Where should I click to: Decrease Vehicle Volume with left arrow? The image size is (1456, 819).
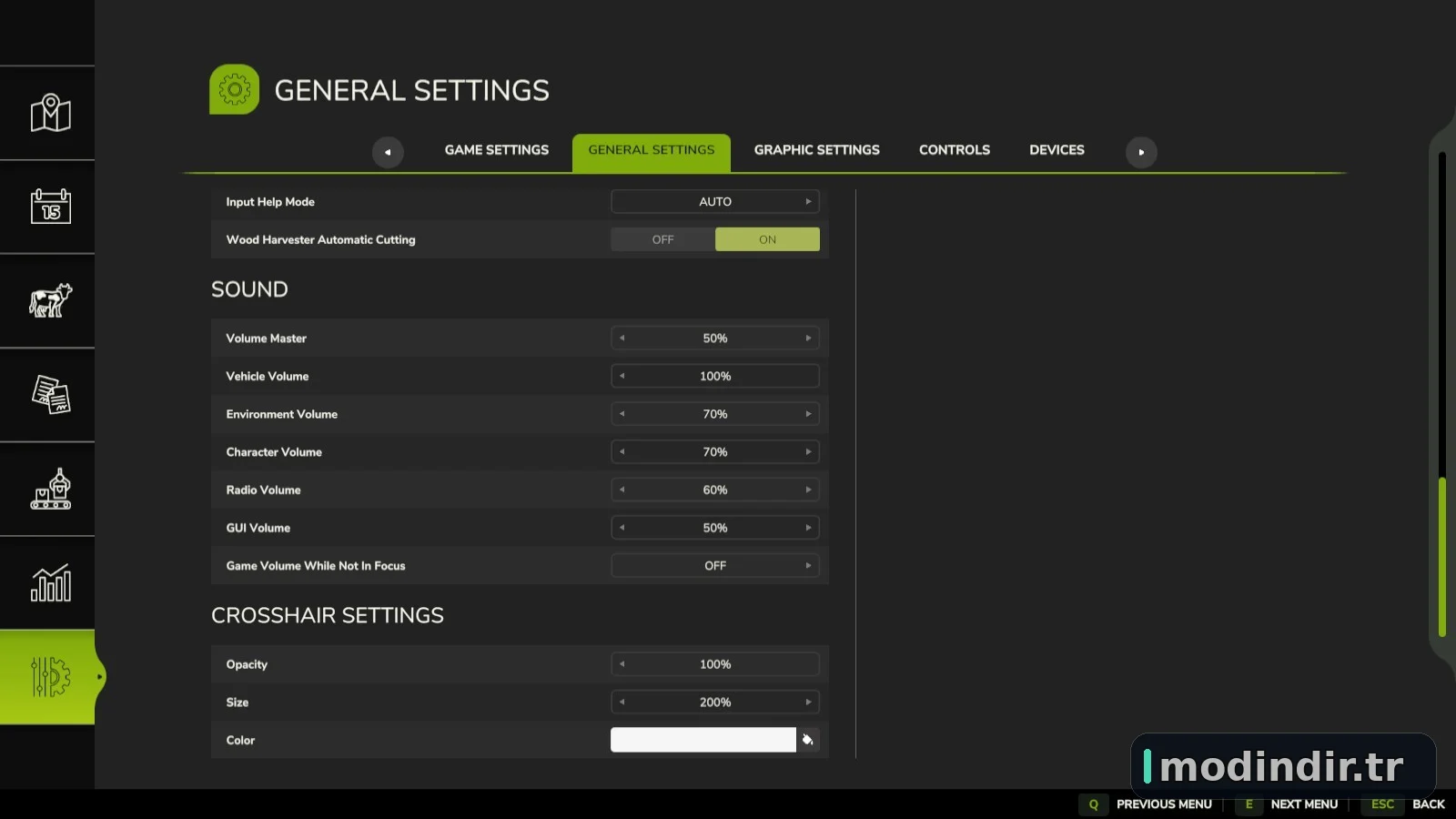(622, 376)
